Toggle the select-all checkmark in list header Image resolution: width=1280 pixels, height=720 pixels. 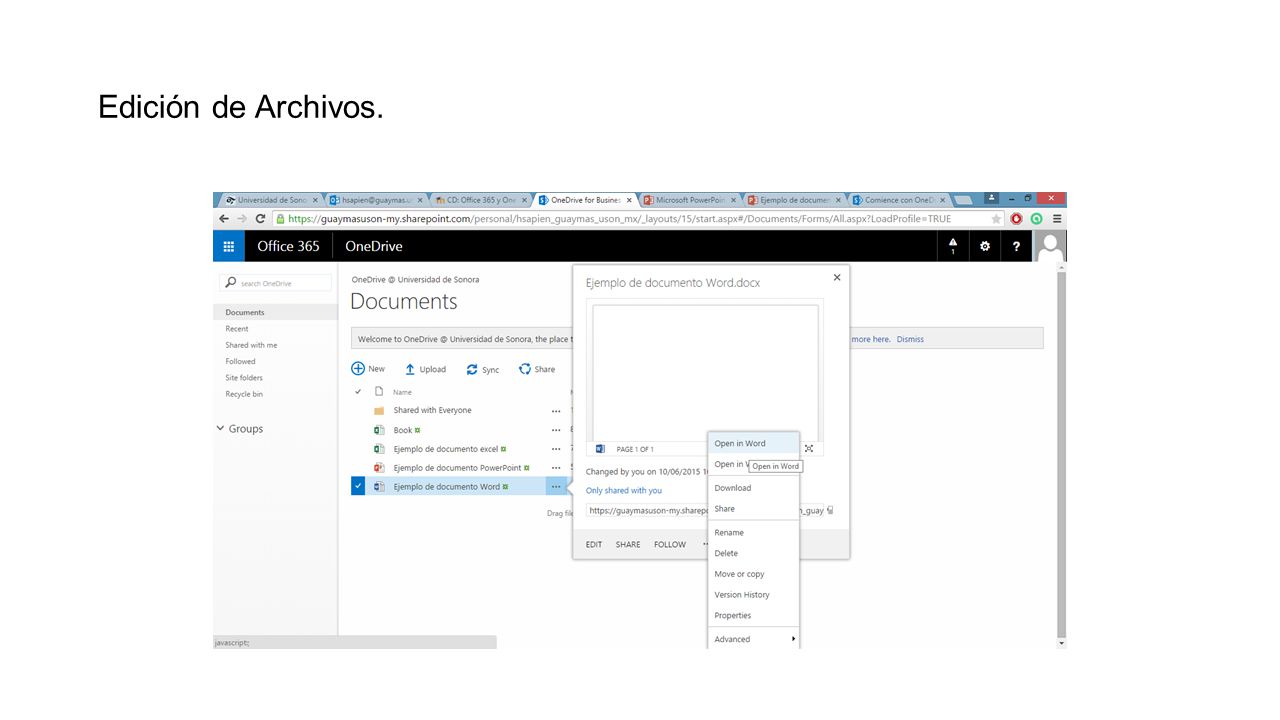pyautogui.click(x=358, y=391)
